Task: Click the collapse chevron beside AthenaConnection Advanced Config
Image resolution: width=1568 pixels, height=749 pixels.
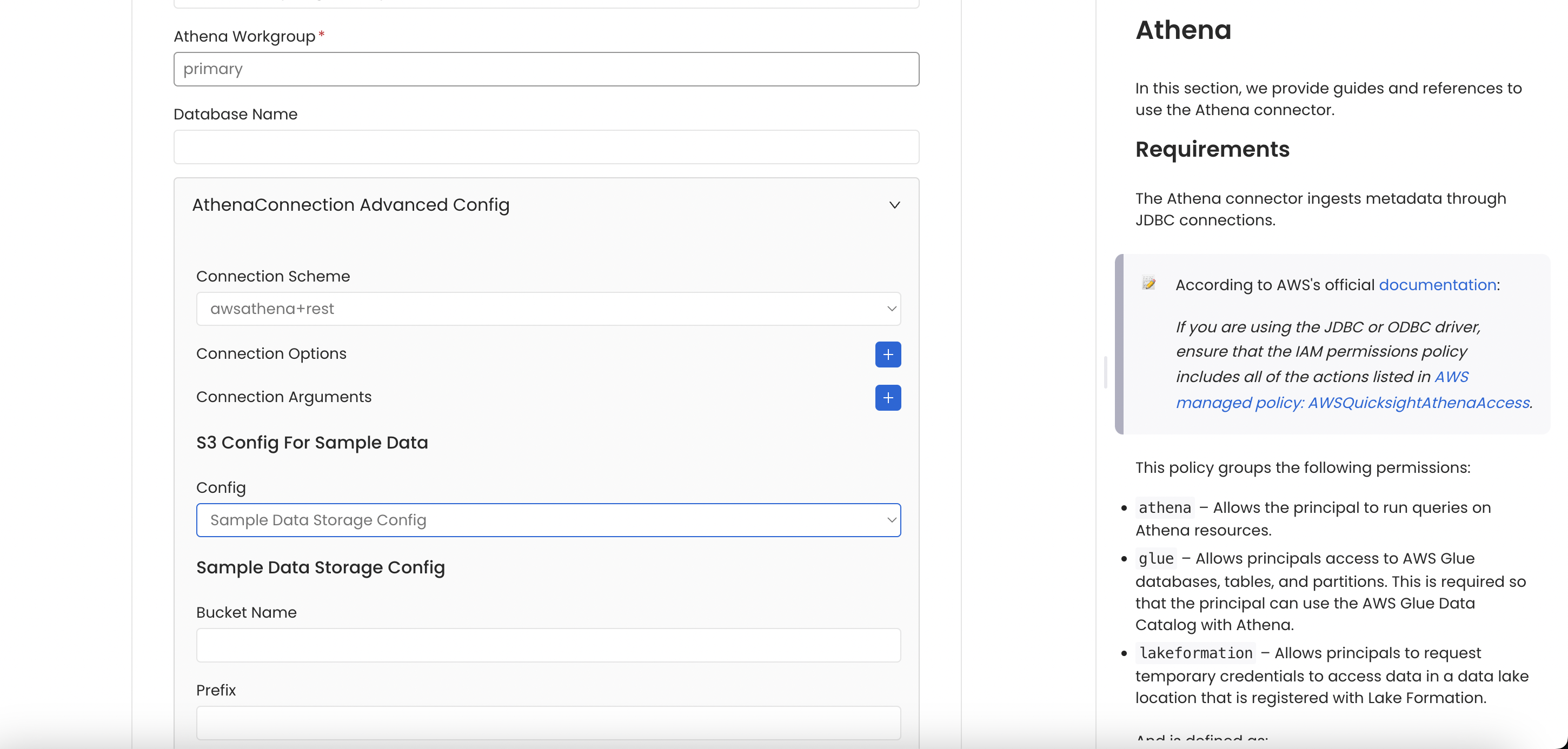Action: pos(894,205)
